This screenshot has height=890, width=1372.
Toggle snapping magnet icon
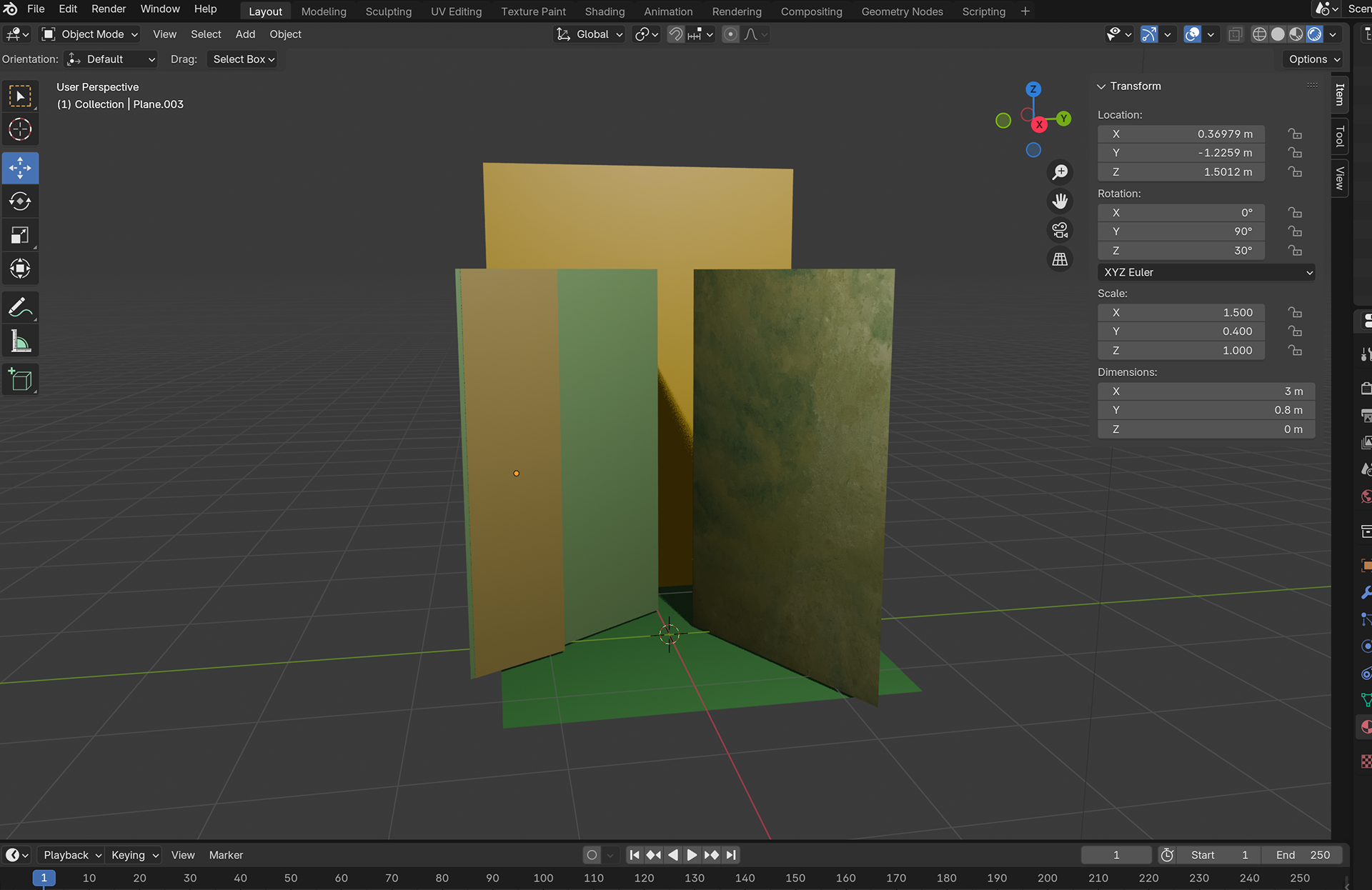[675, 34]
